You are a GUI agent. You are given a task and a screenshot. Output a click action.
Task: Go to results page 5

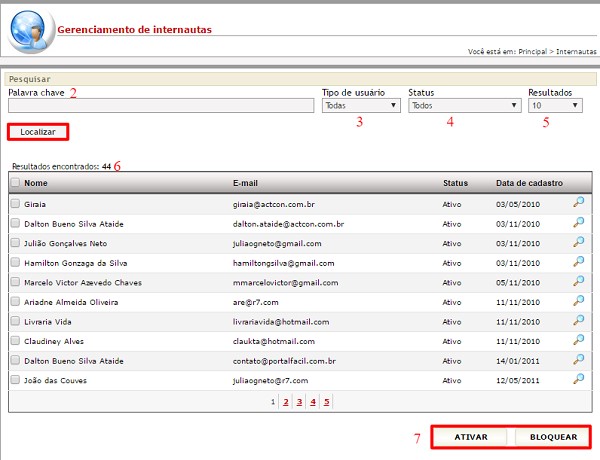click(x=326, y=402)
